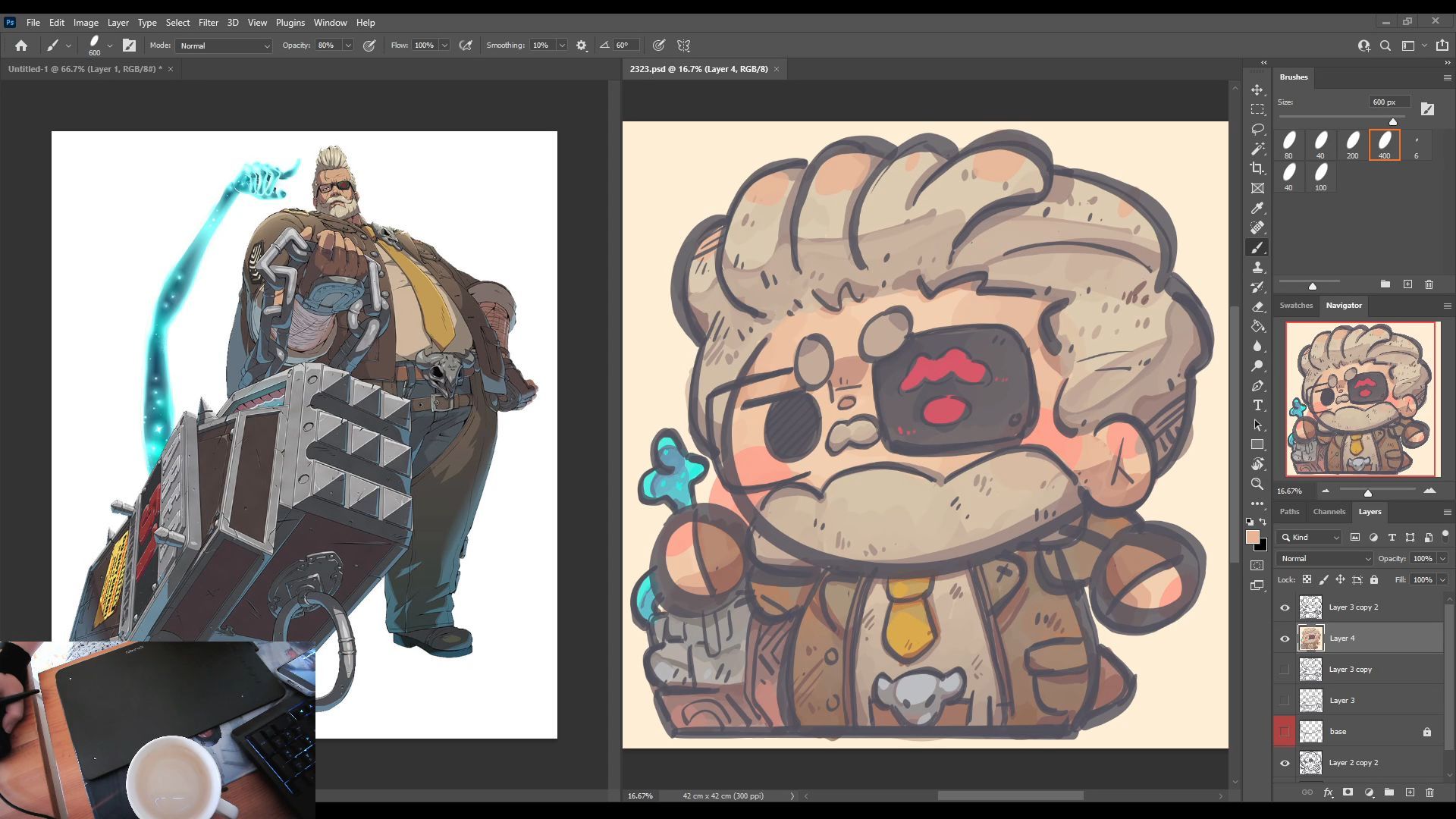Select the History Brush tool
Image resolution: width=1456 pixels, height=819 pixels.
pyautogui.click(x=1257, y=287)
